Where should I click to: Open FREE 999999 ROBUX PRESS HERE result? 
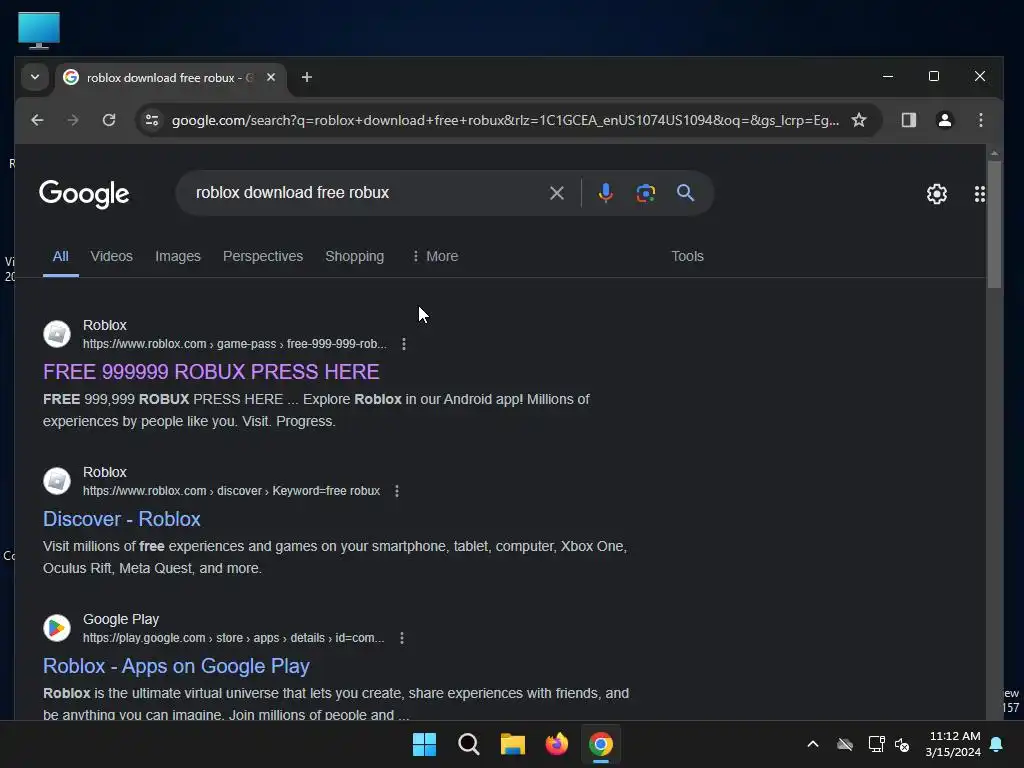tap(211, 372)
